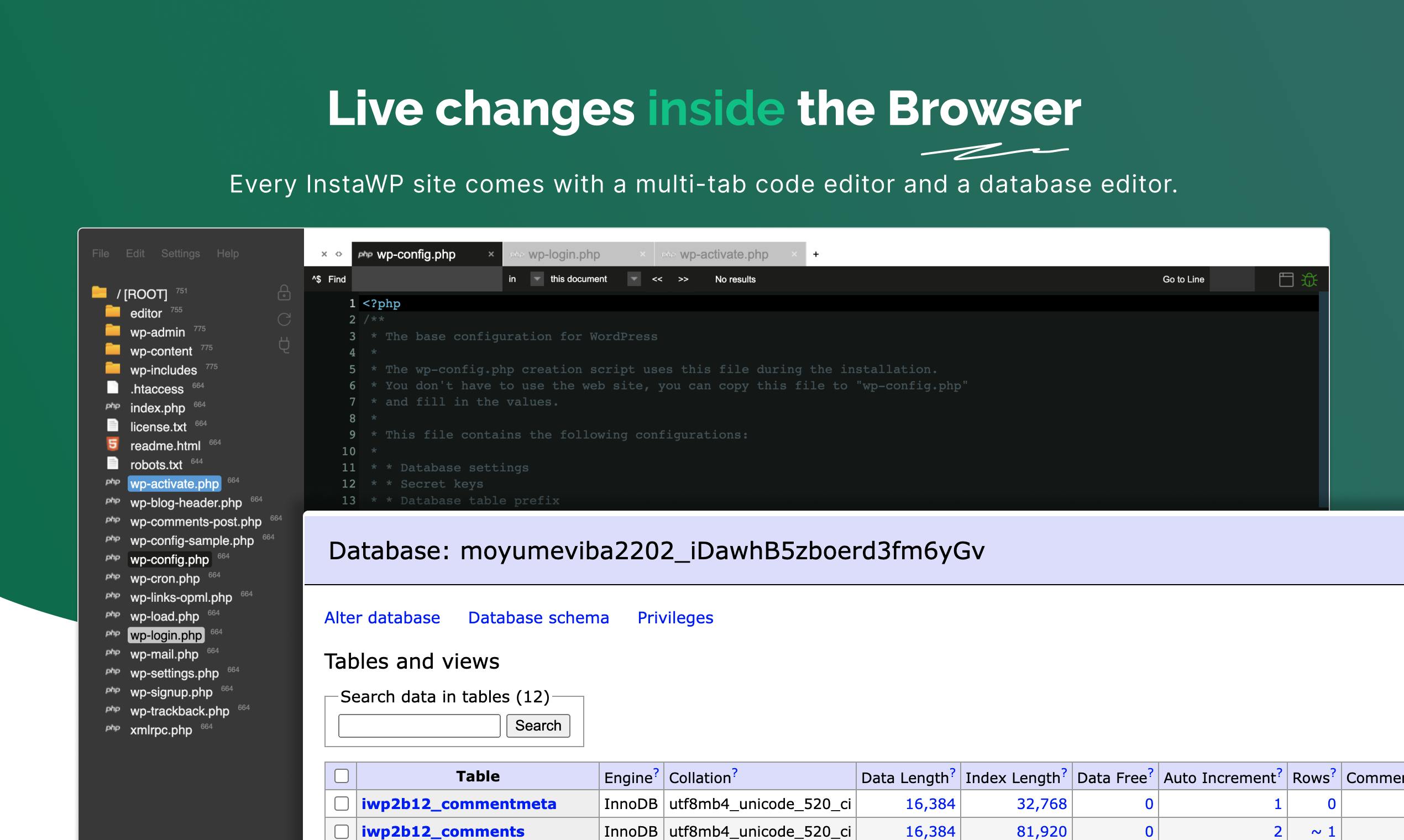Open xmlrpc.php in the file tree
Image resolution: width=1404 pixels, height=840 pixels.
coord(161,730)
